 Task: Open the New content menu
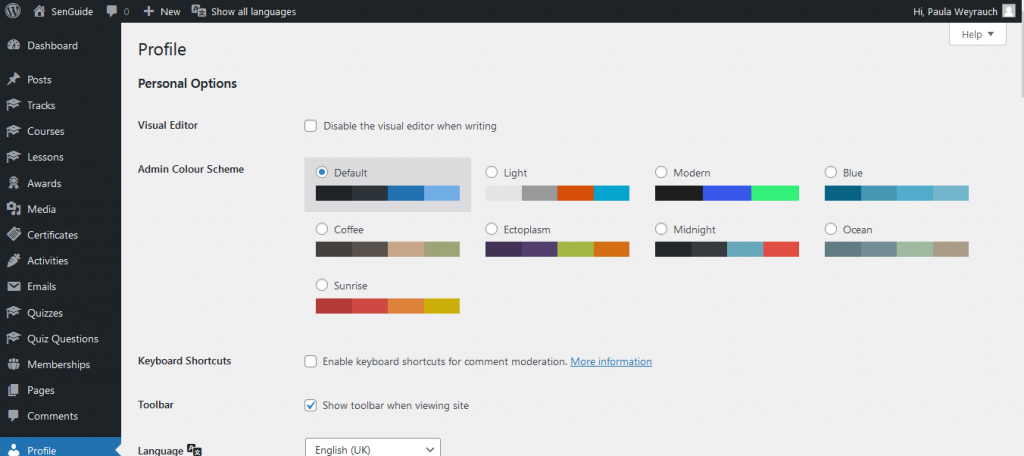(x=161, y=12)
